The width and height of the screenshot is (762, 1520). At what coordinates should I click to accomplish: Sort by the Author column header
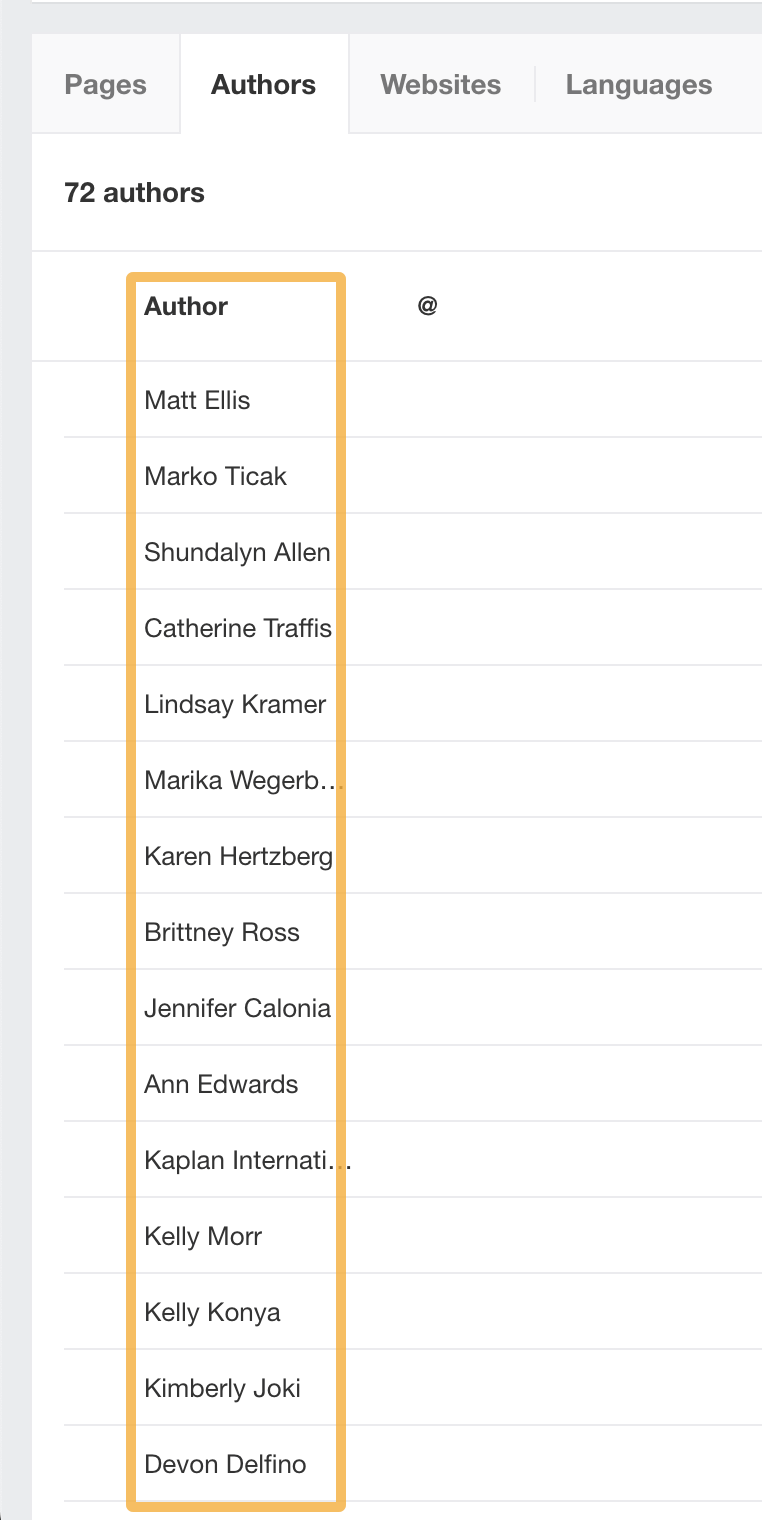pos(185,306)
